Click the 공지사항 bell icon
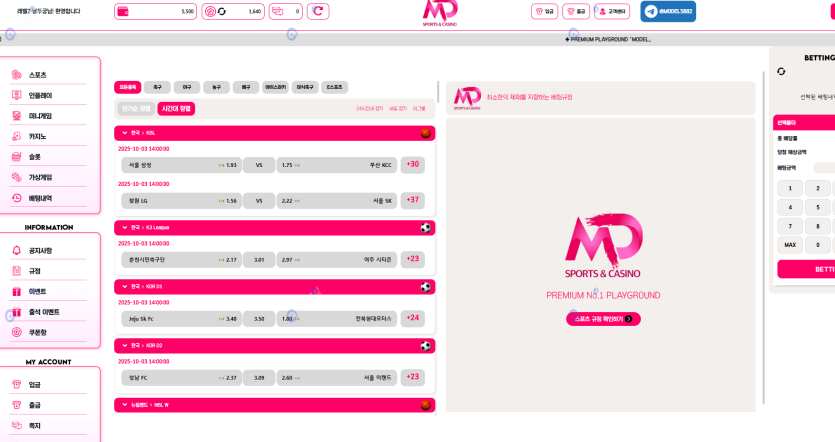Viewport: 835px width, 442px height. 17,251
